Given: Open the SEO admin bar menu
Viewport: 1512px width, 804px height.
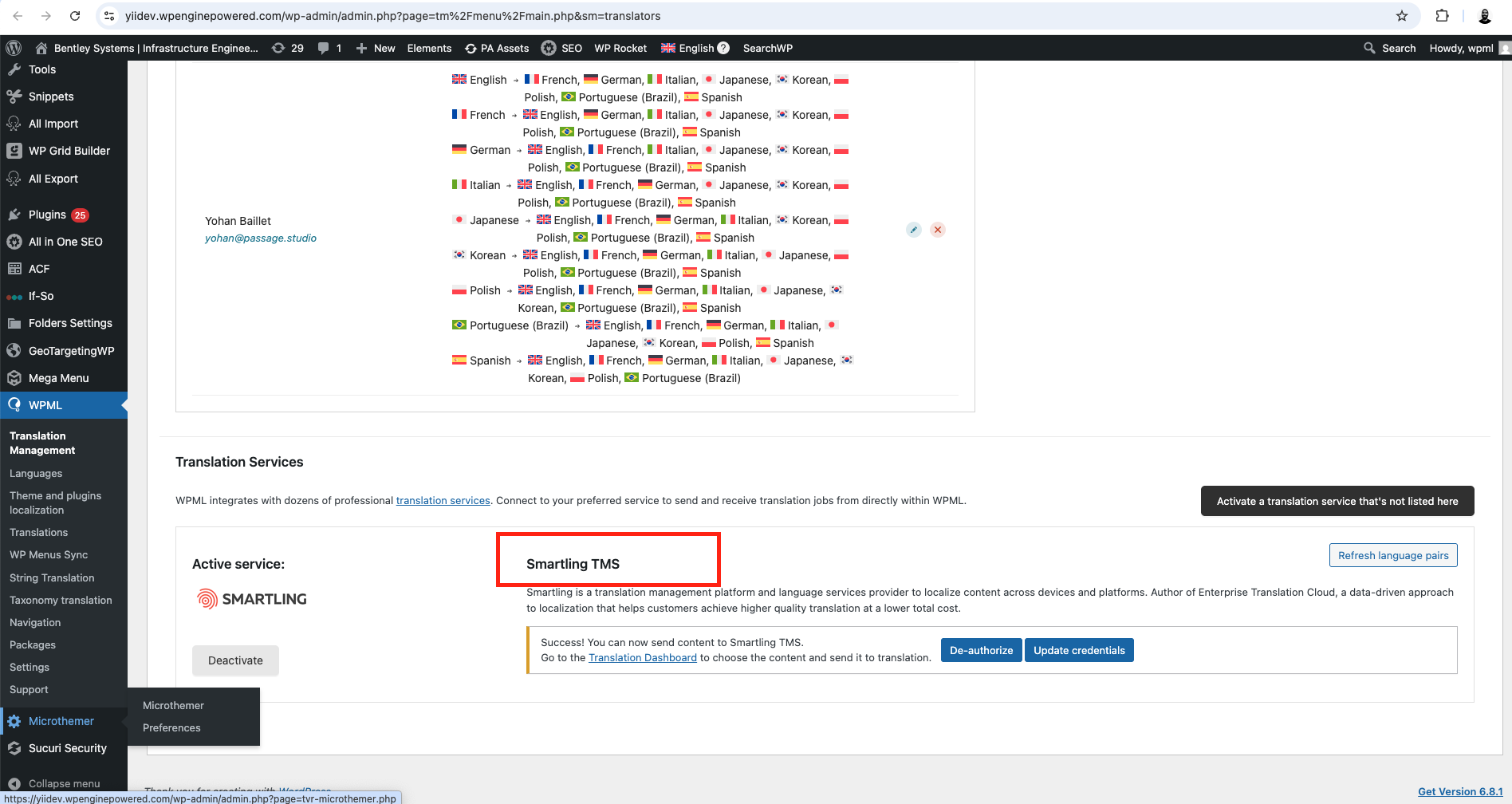Looking at the screenshot, I should click(x=562, y=48).
